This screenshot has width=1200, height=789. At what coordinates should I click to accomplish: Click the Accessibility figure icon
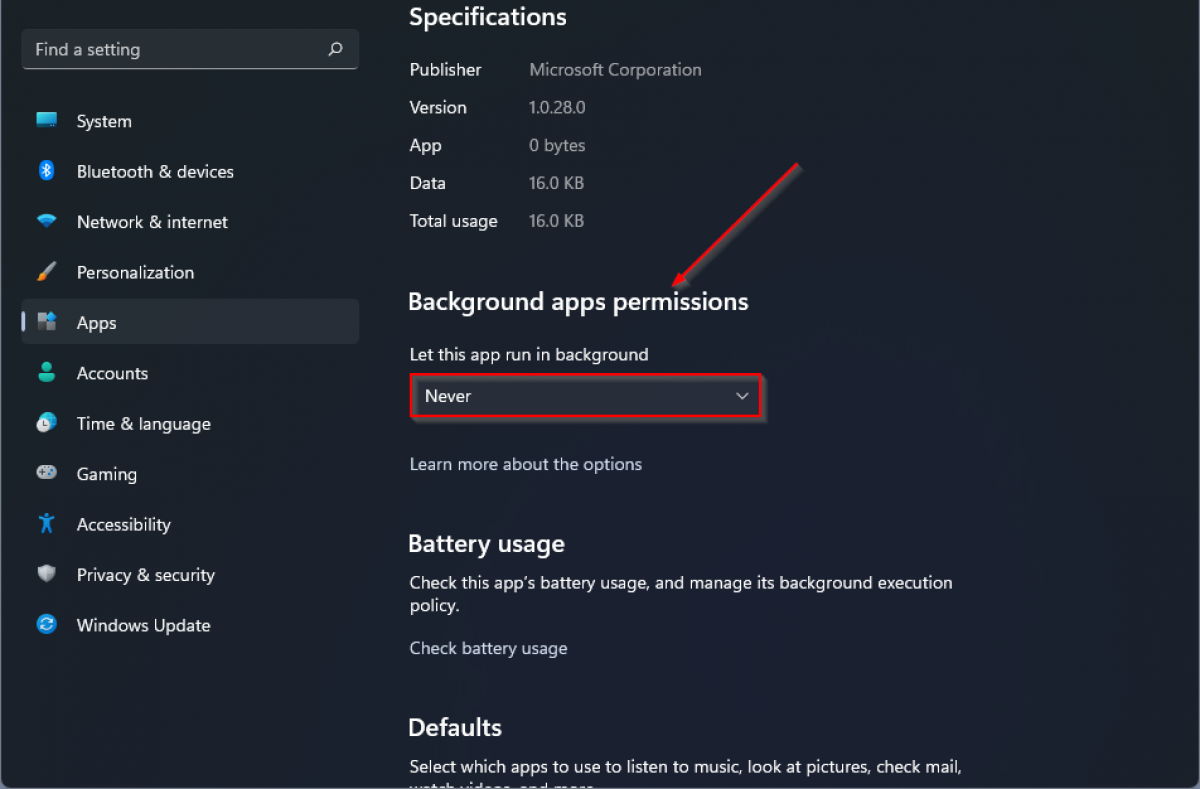pos(46,523)
